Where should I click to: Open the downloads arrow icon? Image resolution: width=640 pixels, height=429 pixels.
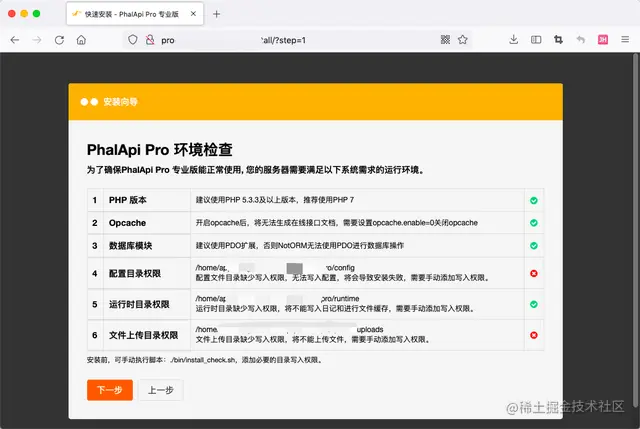pos(514,40)
